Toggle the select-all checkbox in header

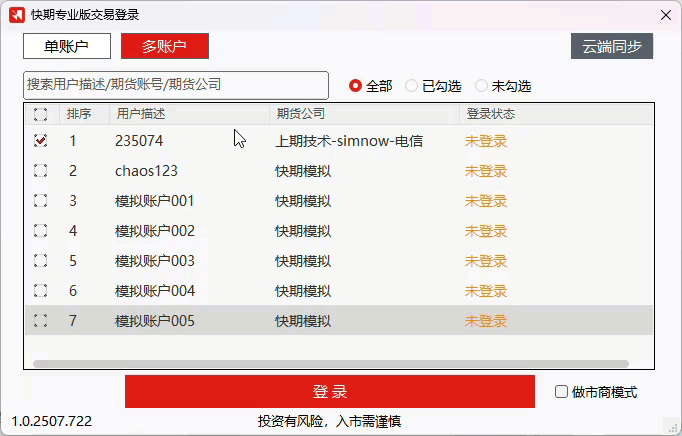click(x=40, y=114)
